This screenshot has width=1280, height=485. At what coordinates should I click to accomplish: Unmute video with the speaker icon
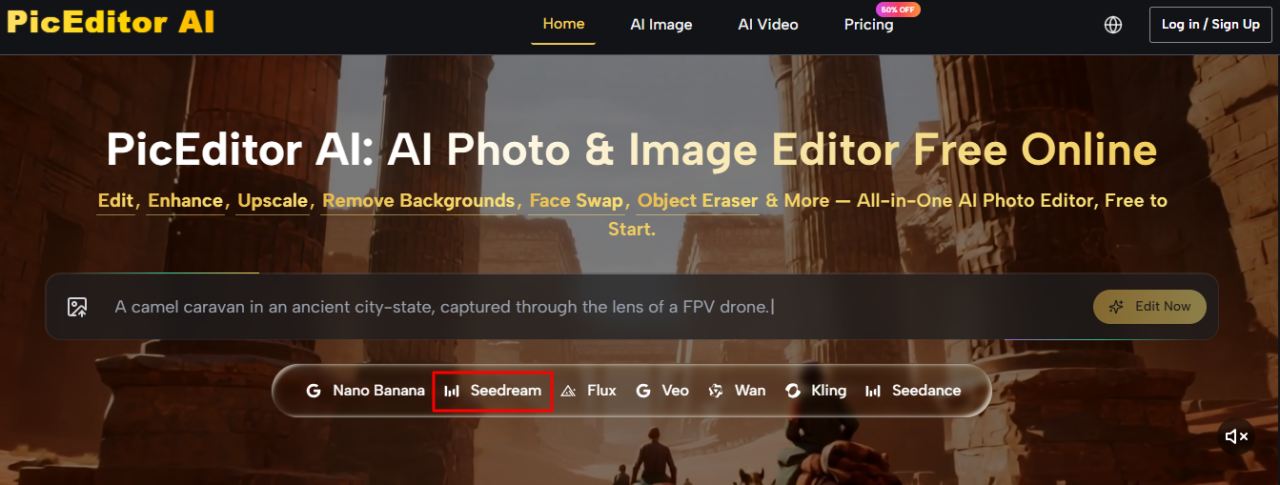[x=1237, y=436]
